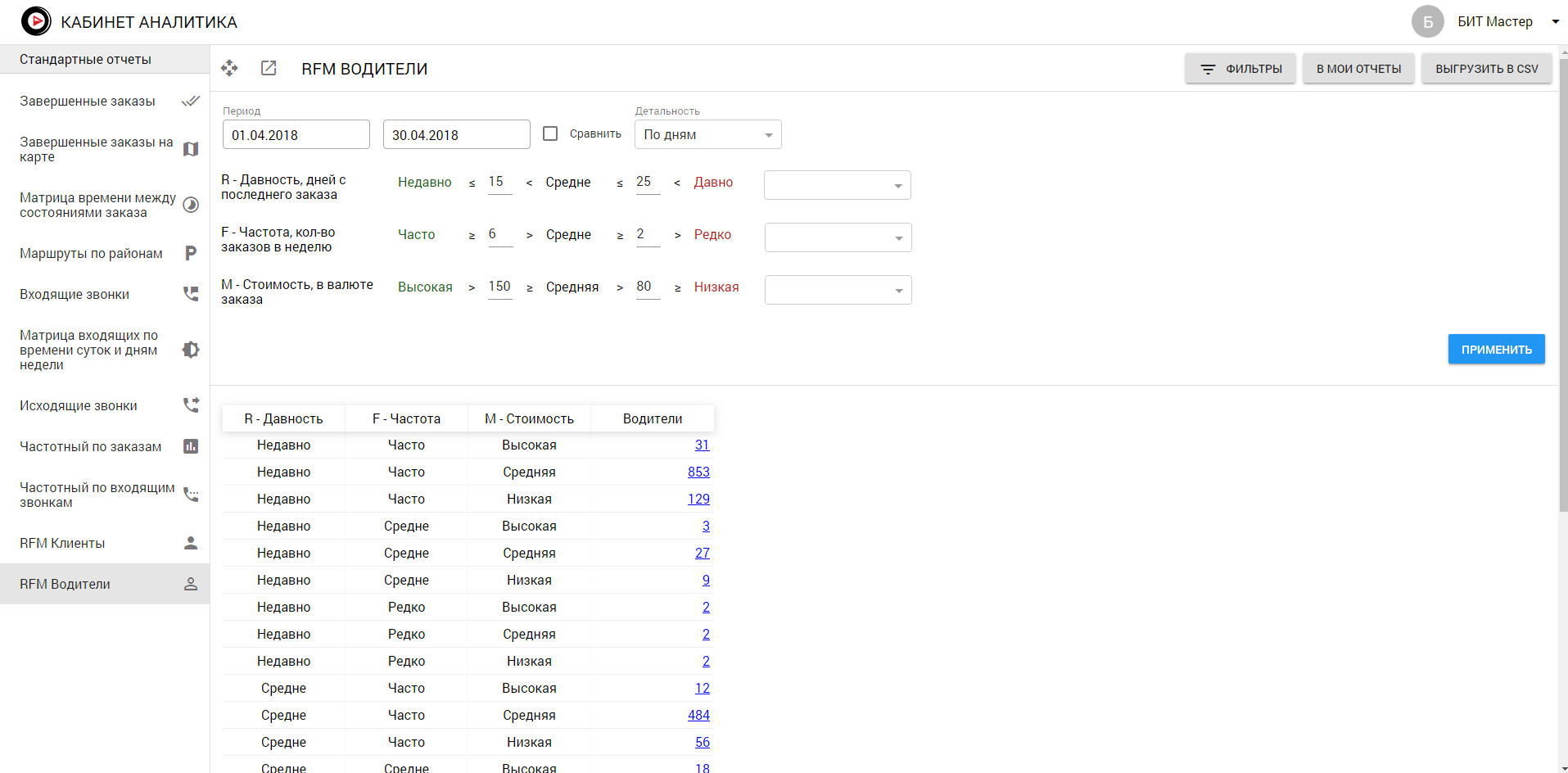Click the period start date field 01.04.2018
Screen dimensions: 1568x773
(296, 135)
